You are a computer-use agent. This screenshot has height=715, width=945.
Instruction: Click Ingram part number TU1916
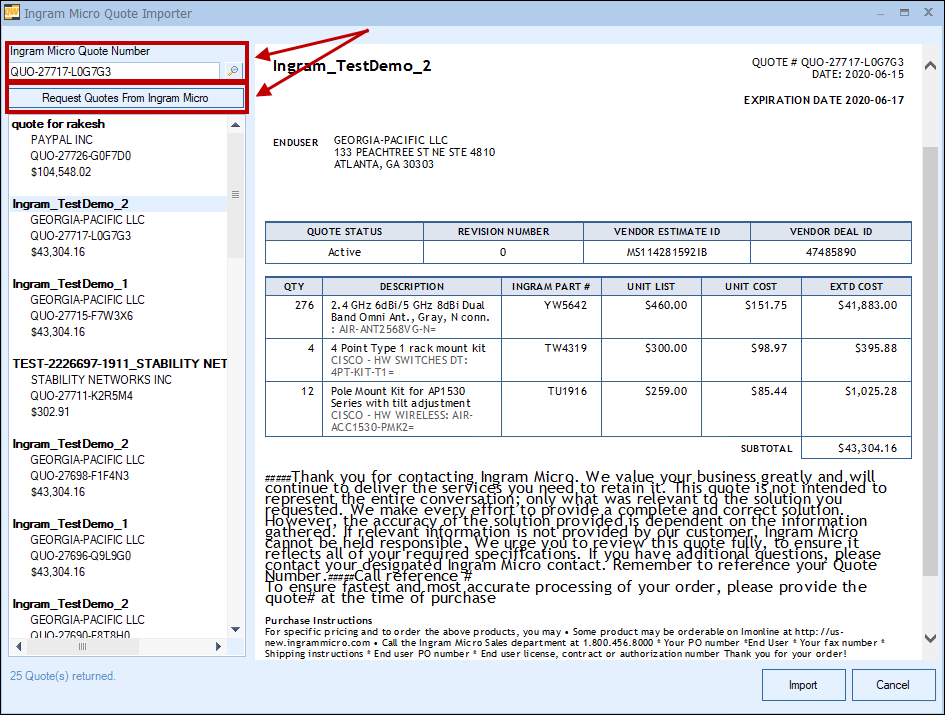coord(567,391)
